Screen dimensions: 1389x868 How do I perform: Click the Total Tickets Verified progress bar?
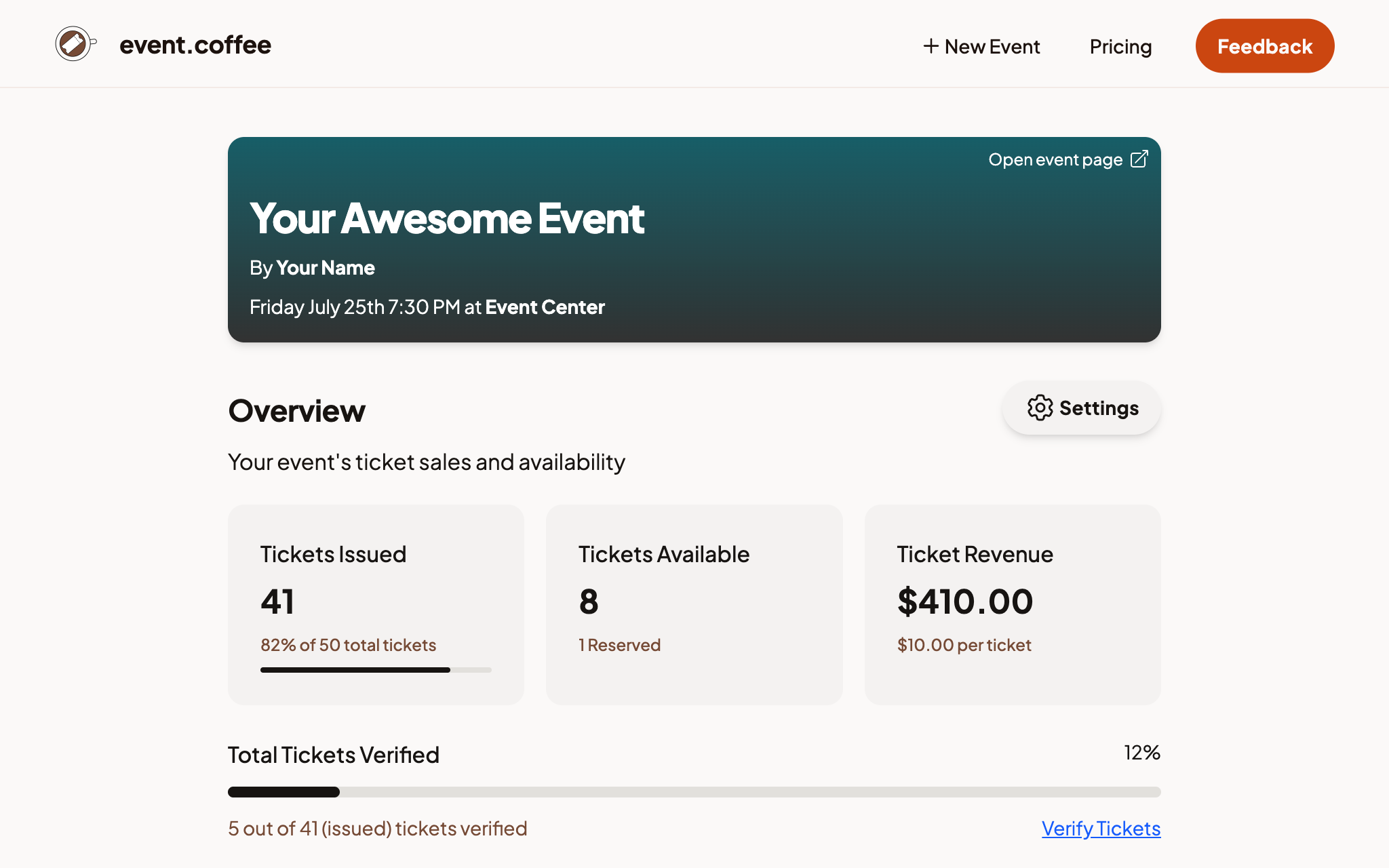(694, 791)
